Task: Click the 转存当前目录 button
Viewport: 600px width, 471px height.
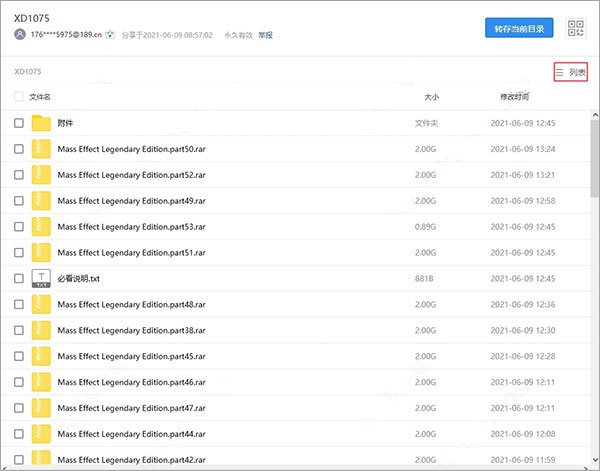Action: pos(519,29)
